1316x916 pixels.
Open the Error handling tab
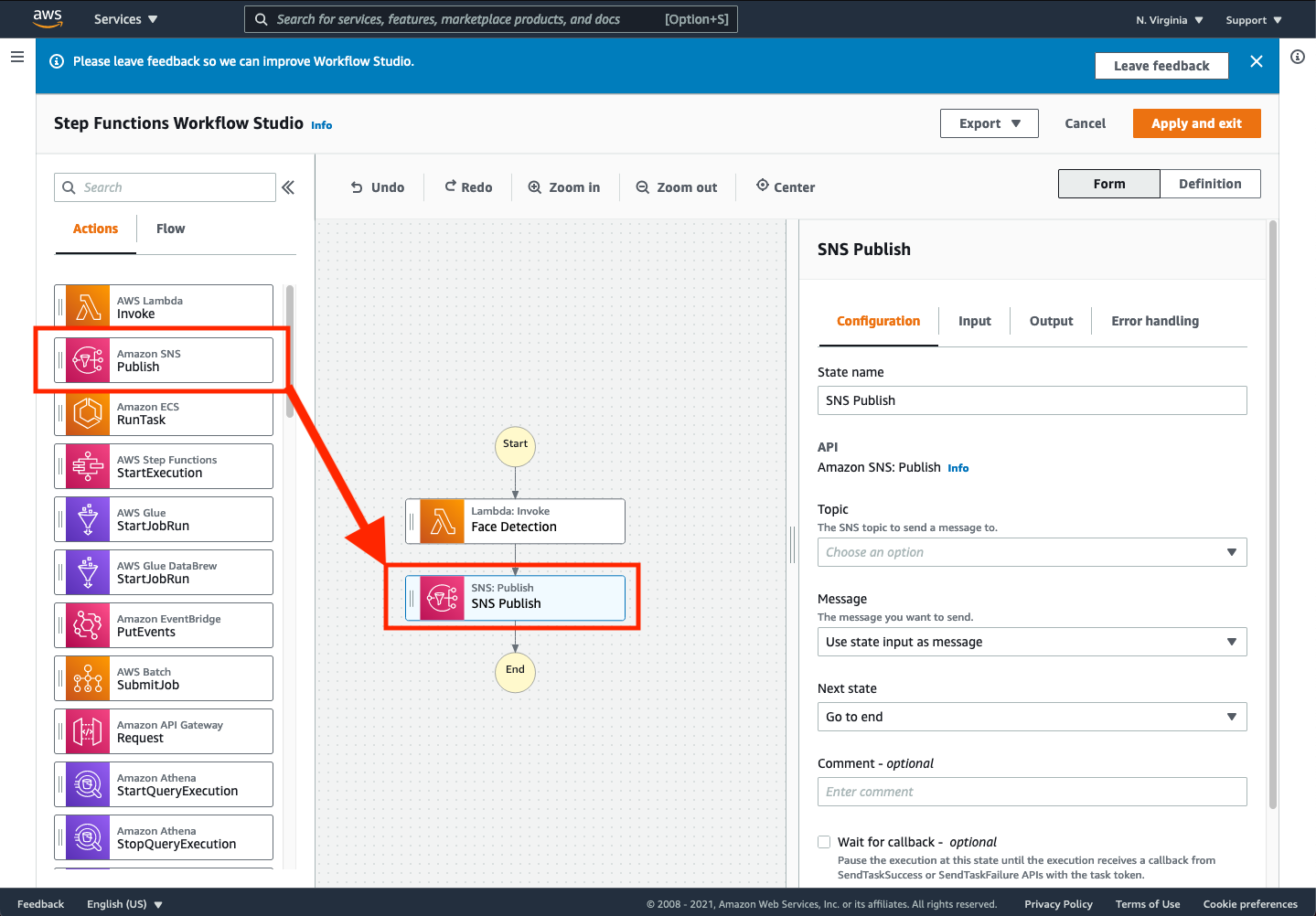(x=1155, y=321)
